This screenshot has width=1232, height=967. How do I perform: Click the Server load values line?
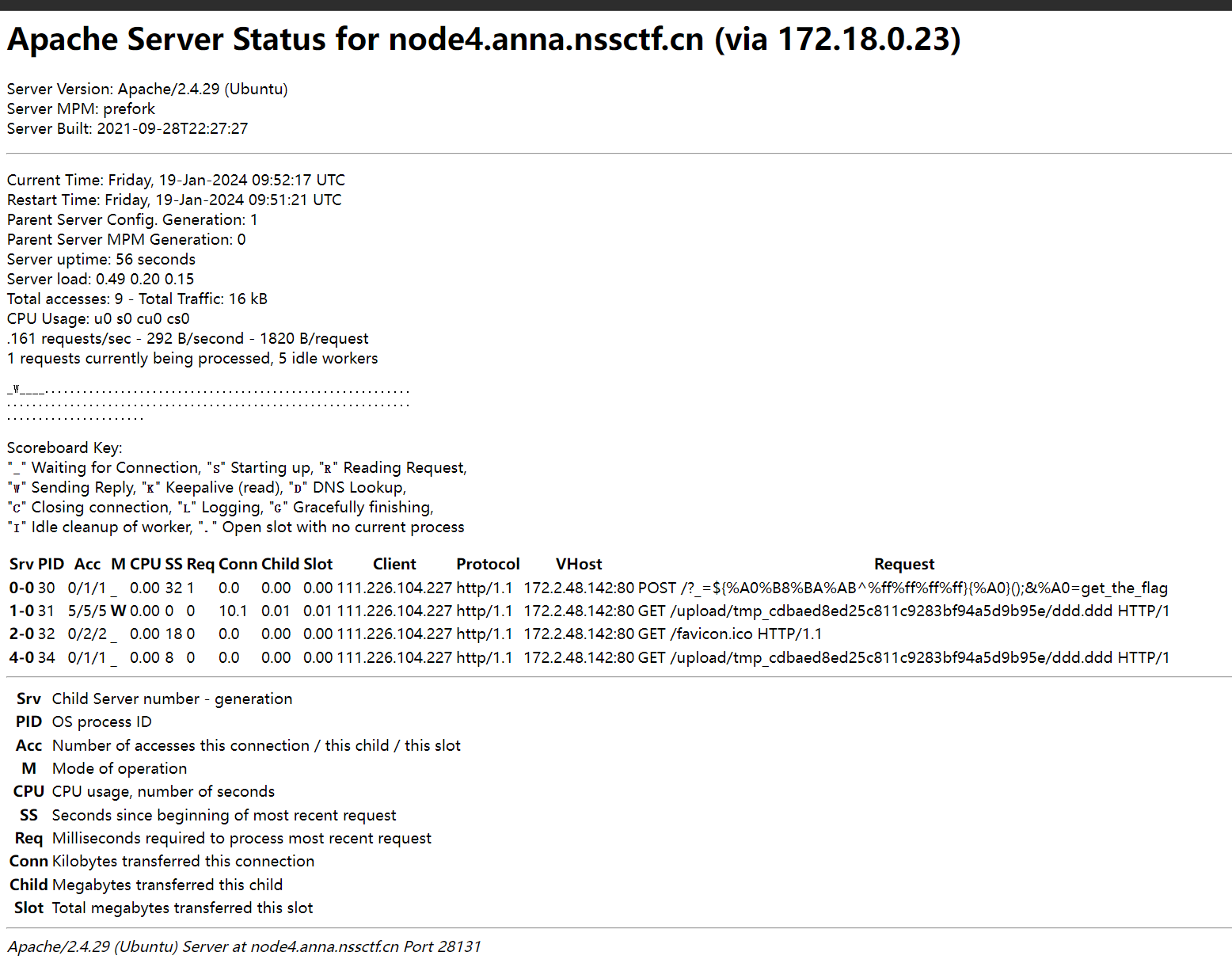tap(101, 279)
